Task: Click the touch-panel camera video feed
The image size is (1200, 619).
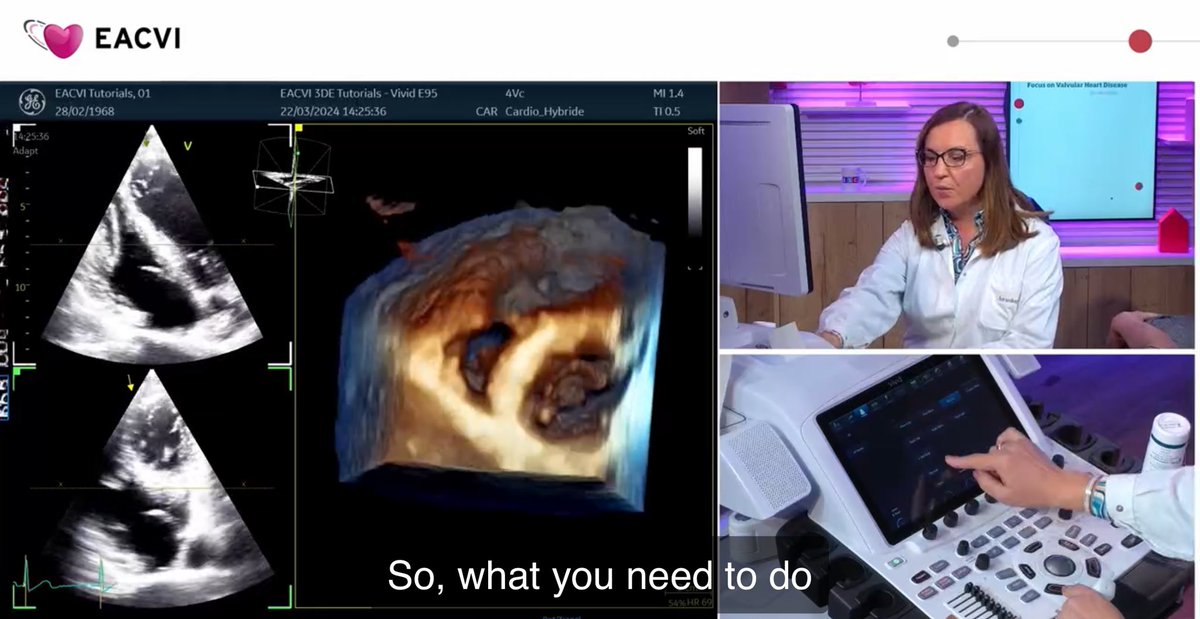Action: coord(957,486)
